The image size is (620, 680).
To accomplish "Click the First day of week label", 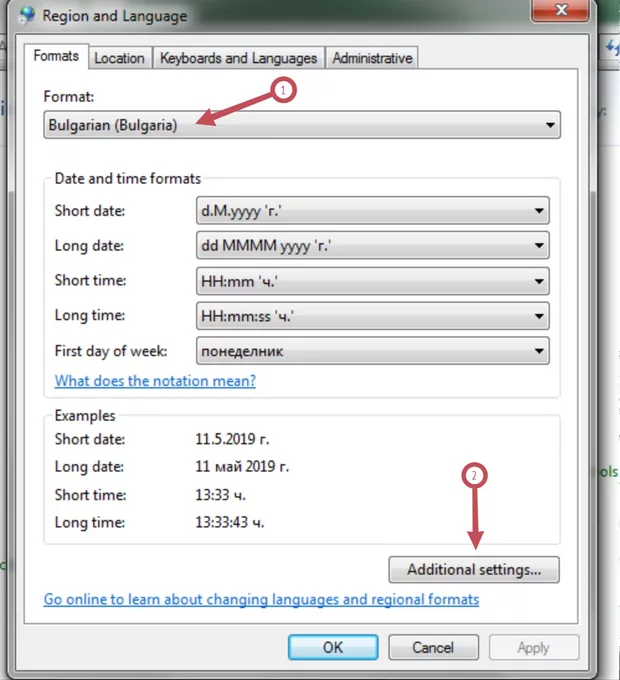I will click(x=111, y=351).
